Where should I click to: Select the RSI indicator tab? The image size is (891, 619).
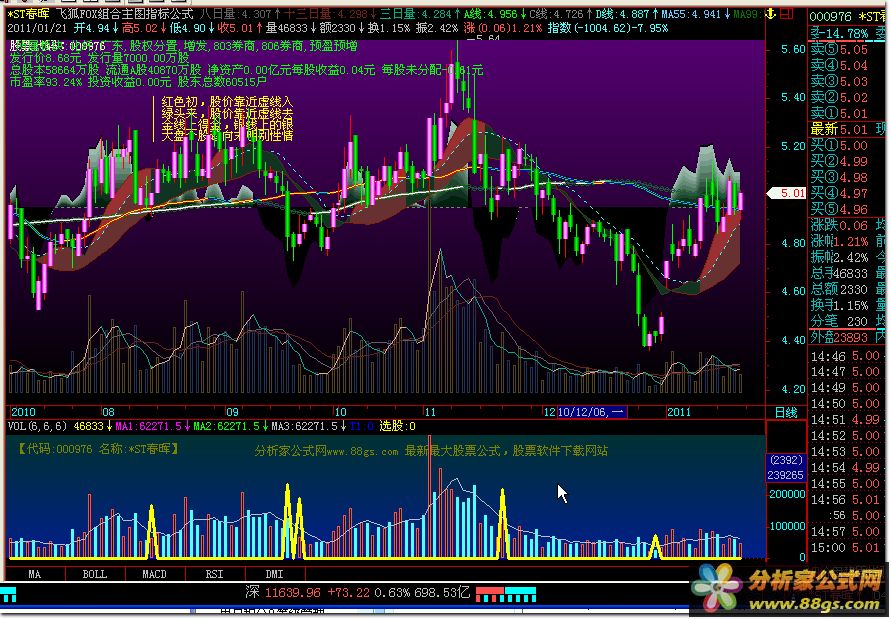[214, 574]
